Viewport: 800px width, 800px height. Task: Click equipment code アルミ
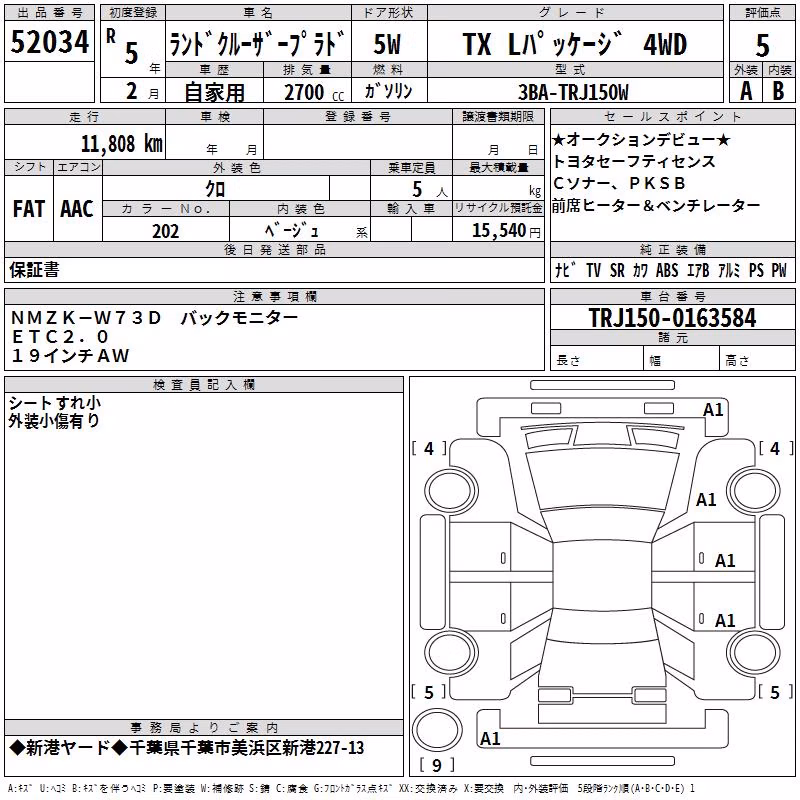point(729,270)
